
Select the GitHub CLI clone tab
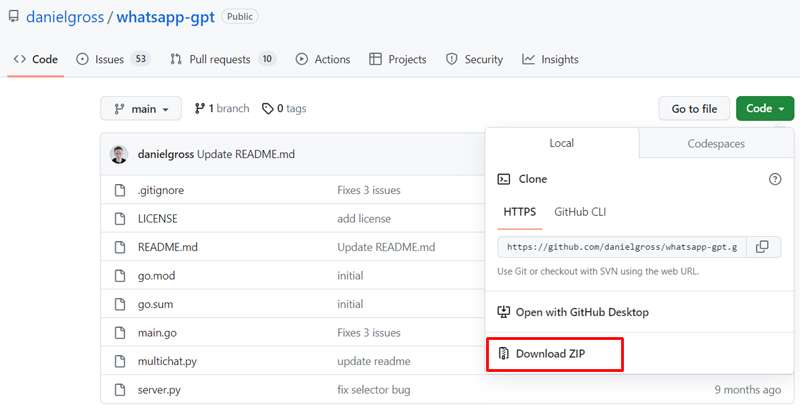[x=580, y=212]
